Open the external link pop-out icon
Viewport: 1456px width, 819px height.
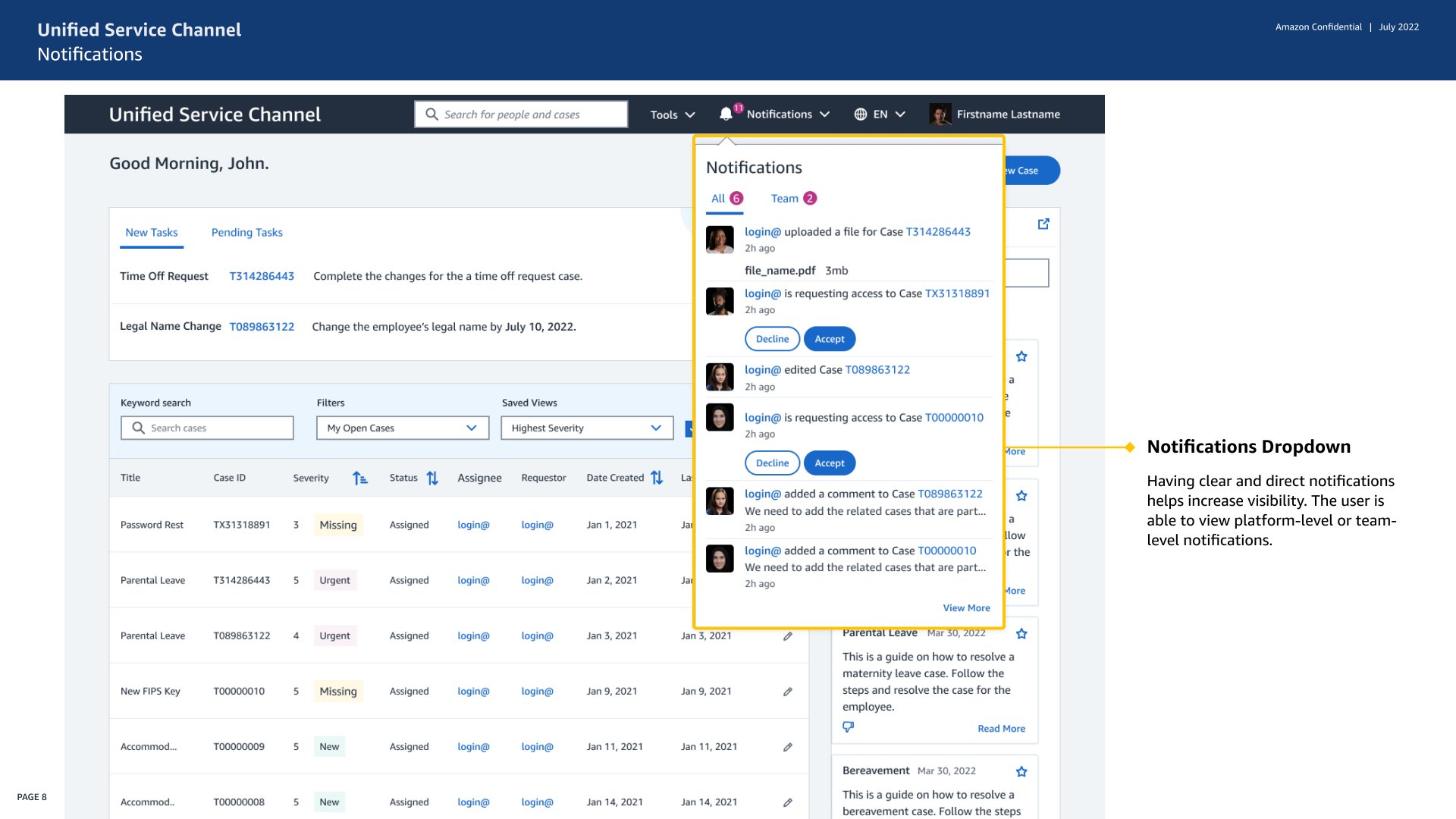(x=1043, y=224)
